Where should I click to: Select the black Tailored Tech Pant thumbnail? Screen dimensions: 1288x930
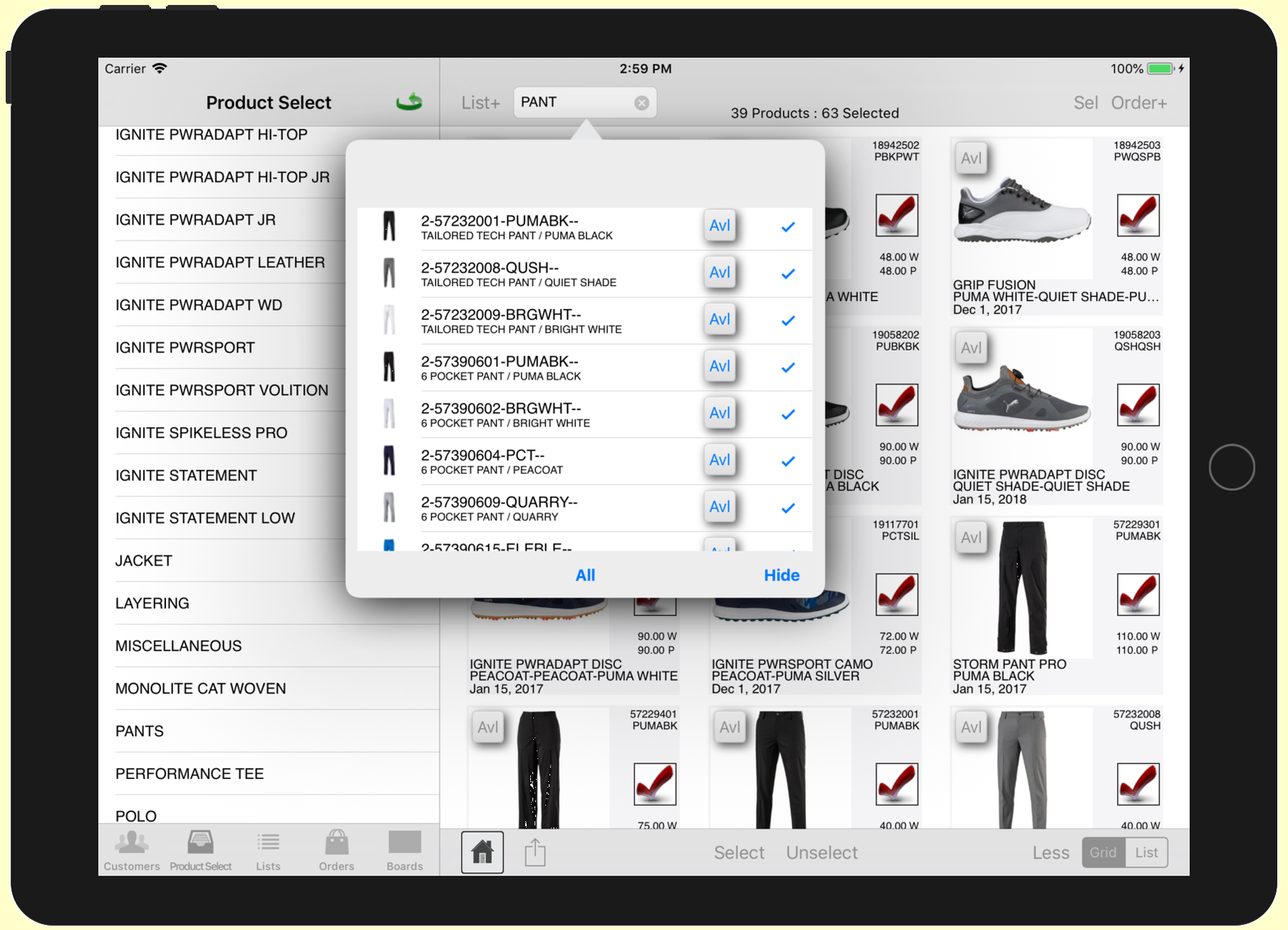click(389, 226)
